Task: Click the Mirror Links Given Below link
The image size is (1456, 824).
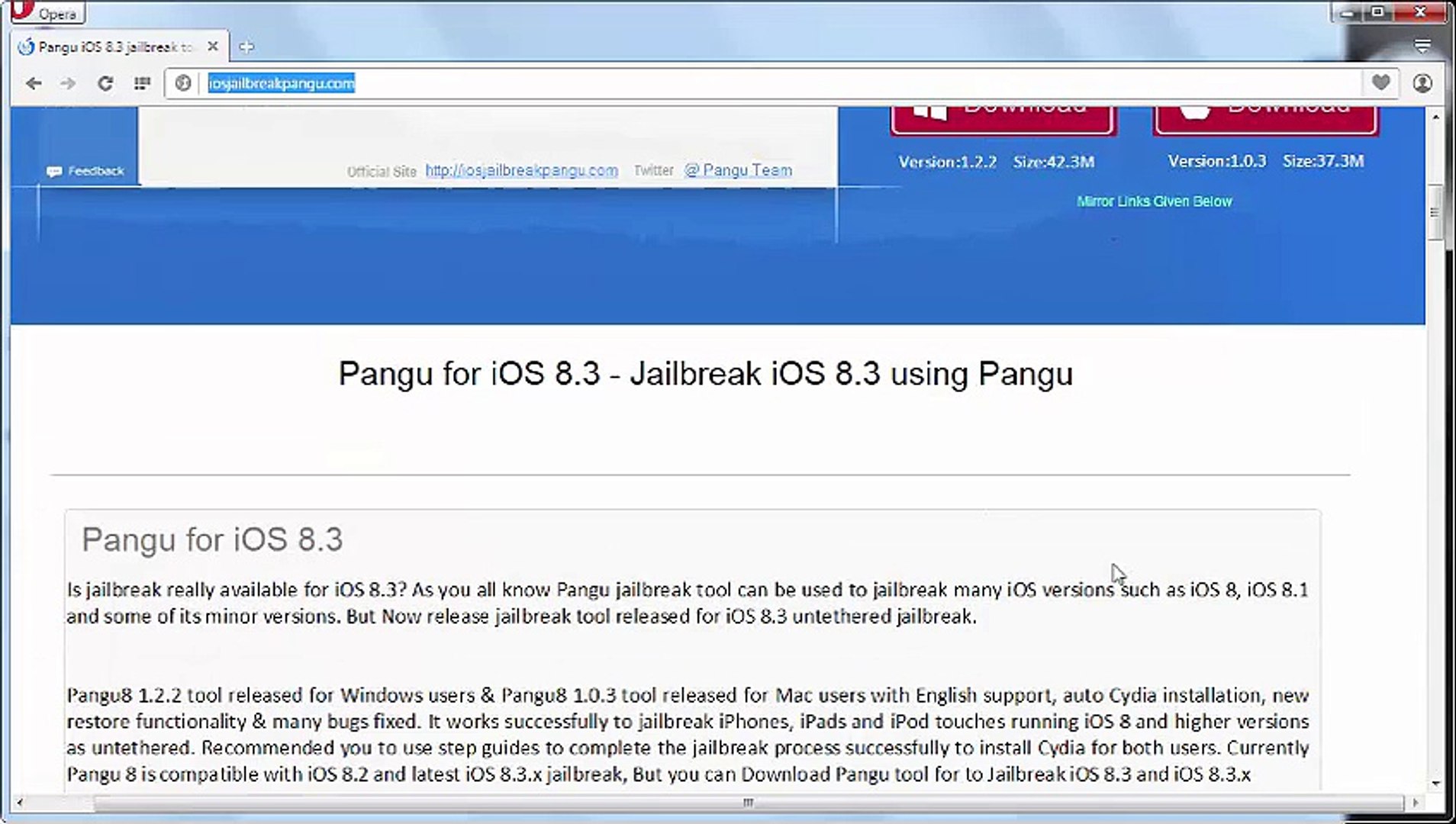Action: pos(1155,201)
